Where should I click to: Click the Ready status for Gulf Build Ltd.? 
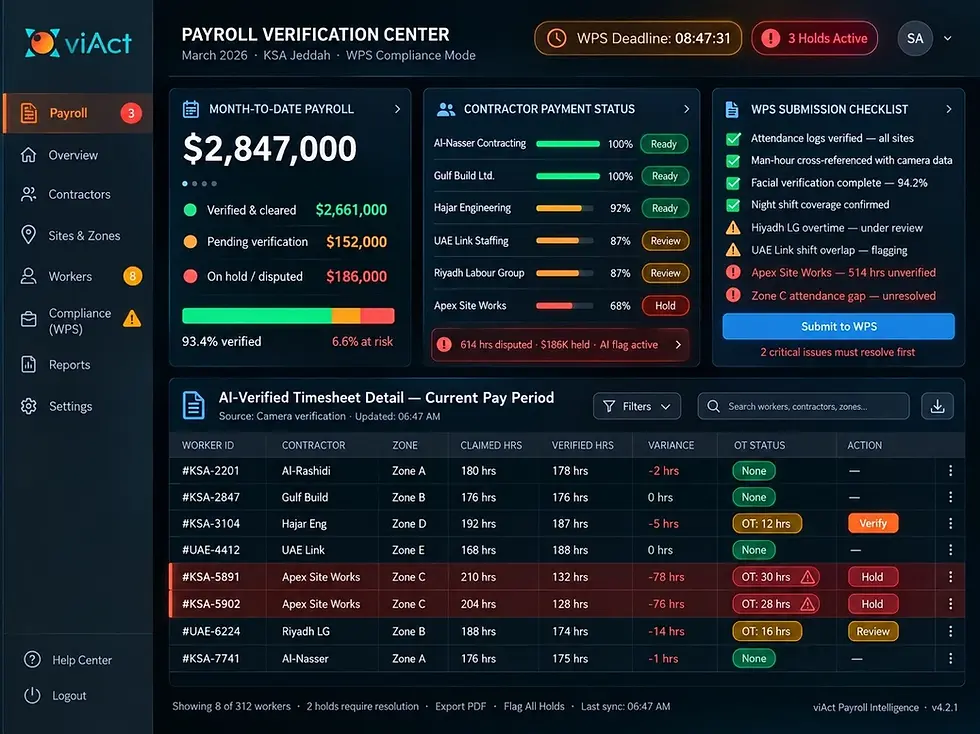click(665, 176)
